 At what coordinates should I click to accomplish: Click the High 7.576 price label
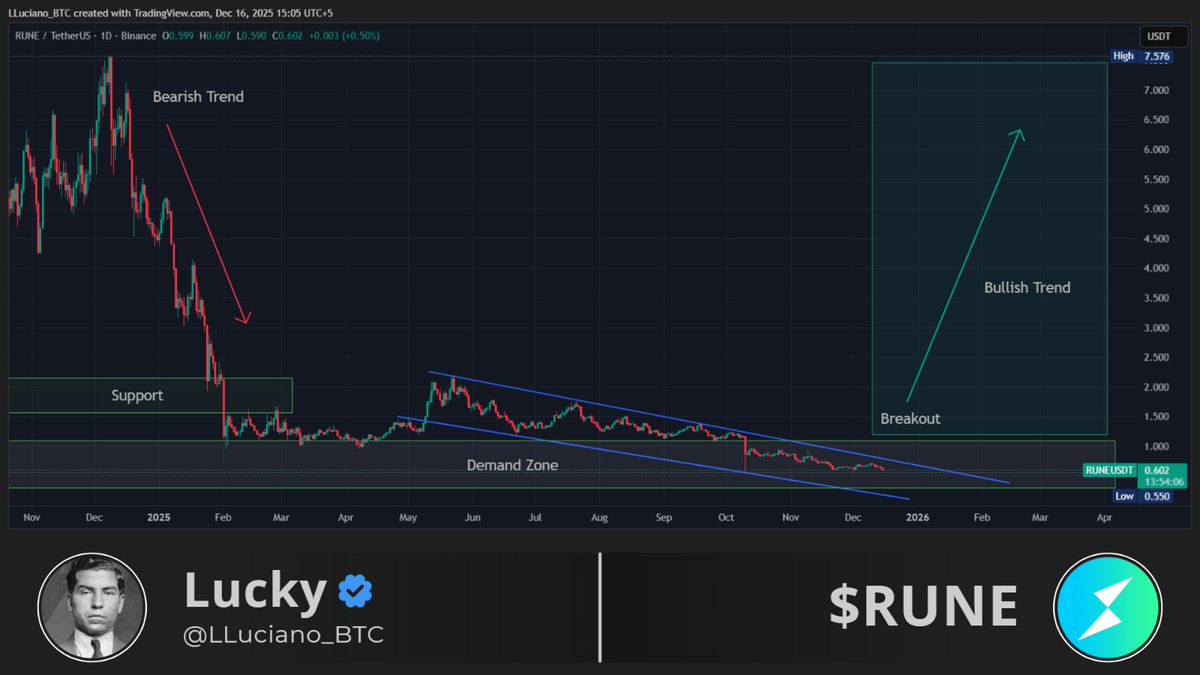click(1141, 57)
